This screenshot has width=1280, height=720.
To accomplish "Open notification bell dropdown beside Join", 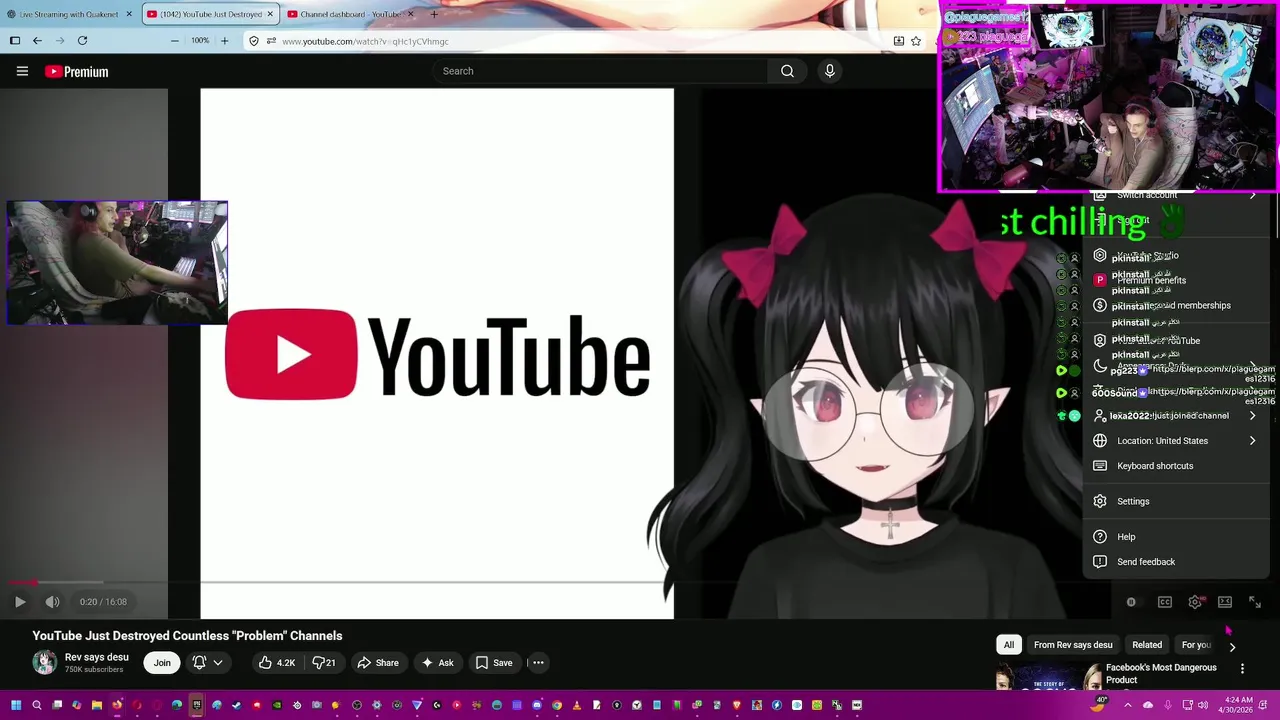I will [x=207, y=662].
